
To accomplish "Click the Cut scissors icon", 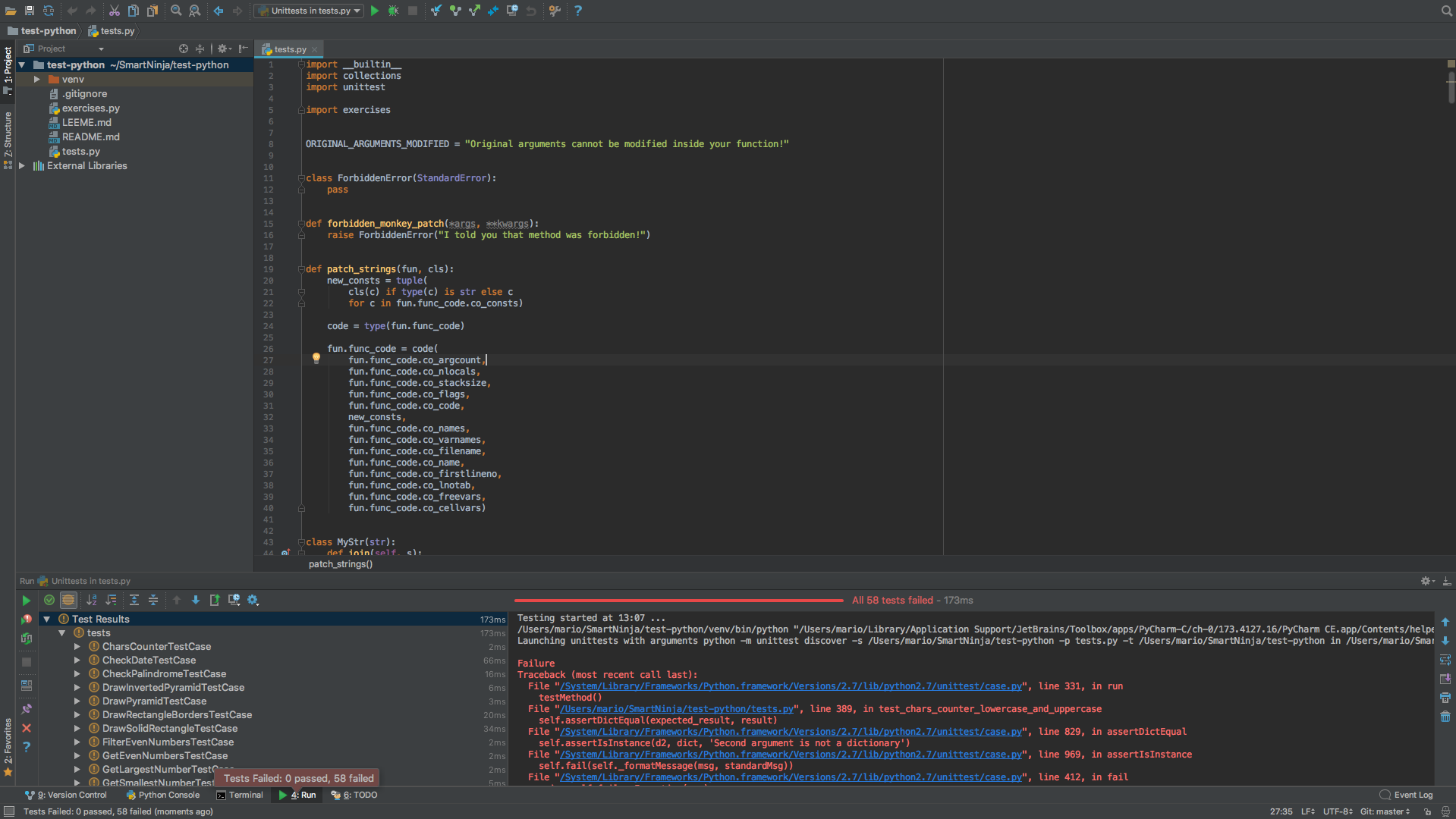I will pyautogui.click(x=114, y=11).
